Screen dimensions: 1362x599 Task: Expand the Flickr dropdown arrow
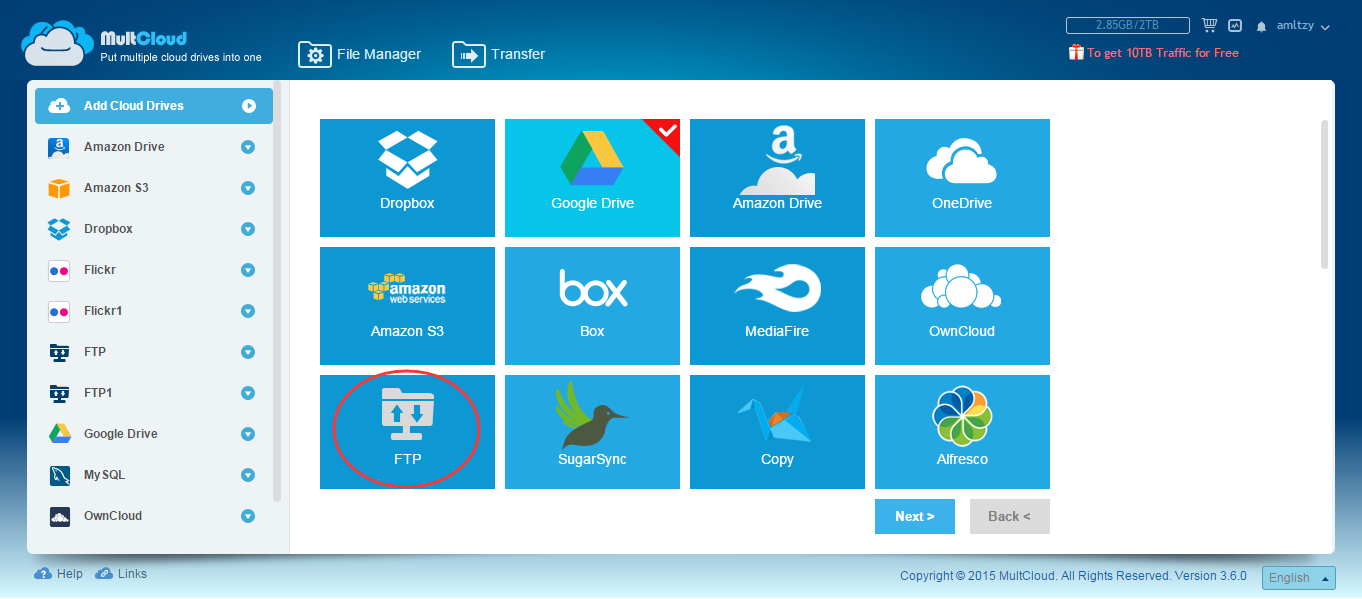click(x=248, y=270)
